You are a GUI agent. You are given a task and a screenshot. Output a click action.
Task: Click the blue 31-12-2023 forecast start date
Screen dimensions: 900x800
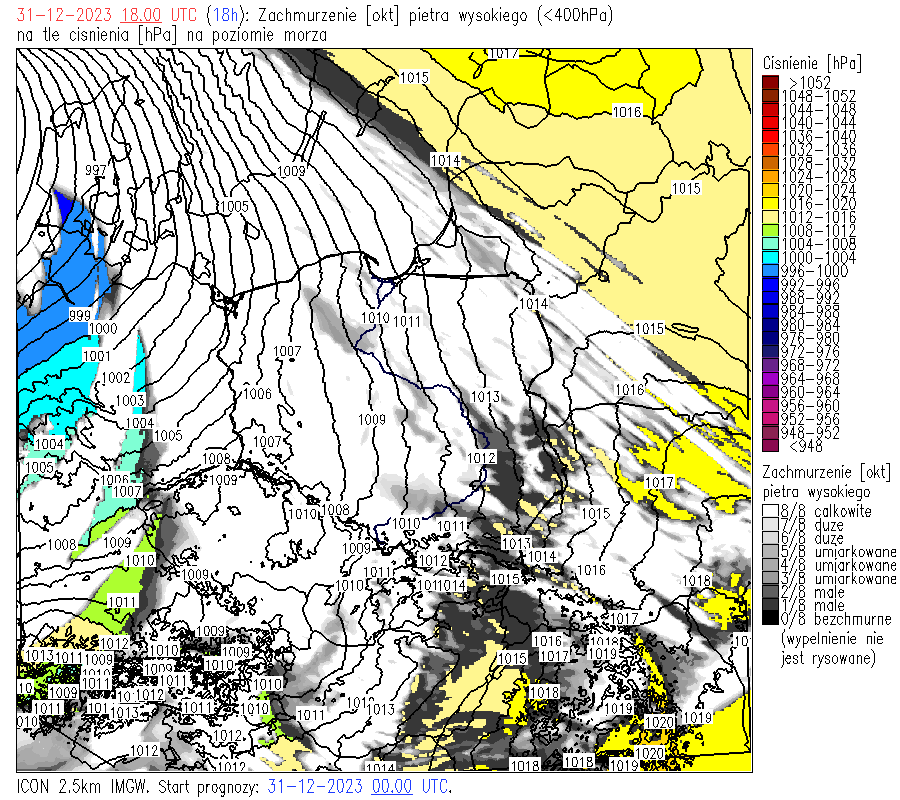click(x=316, y=786)
